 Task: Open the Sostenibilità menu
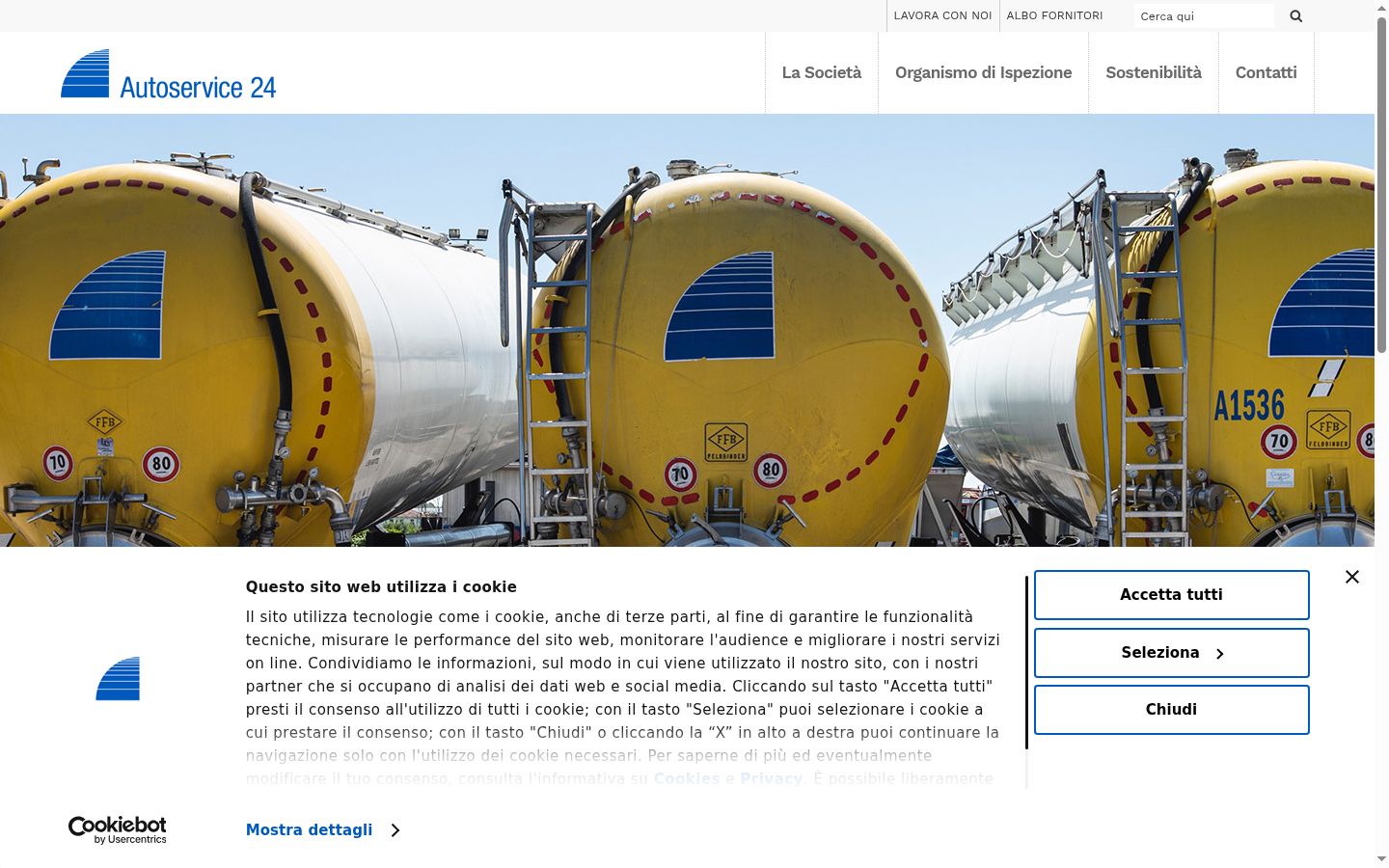[1154, 72]
